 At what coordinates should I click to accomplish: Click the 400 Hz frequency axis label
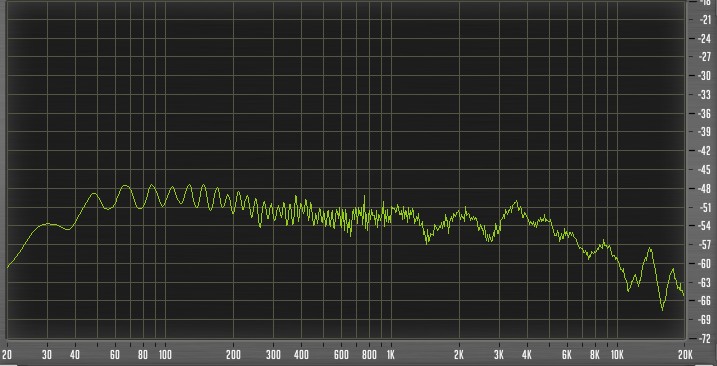(301, 355)
